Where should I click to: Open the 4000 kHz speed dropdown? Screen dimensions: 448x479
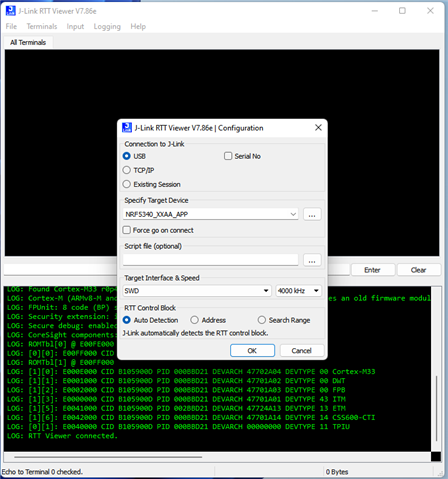pyautogui.click(x=298, y=291)
